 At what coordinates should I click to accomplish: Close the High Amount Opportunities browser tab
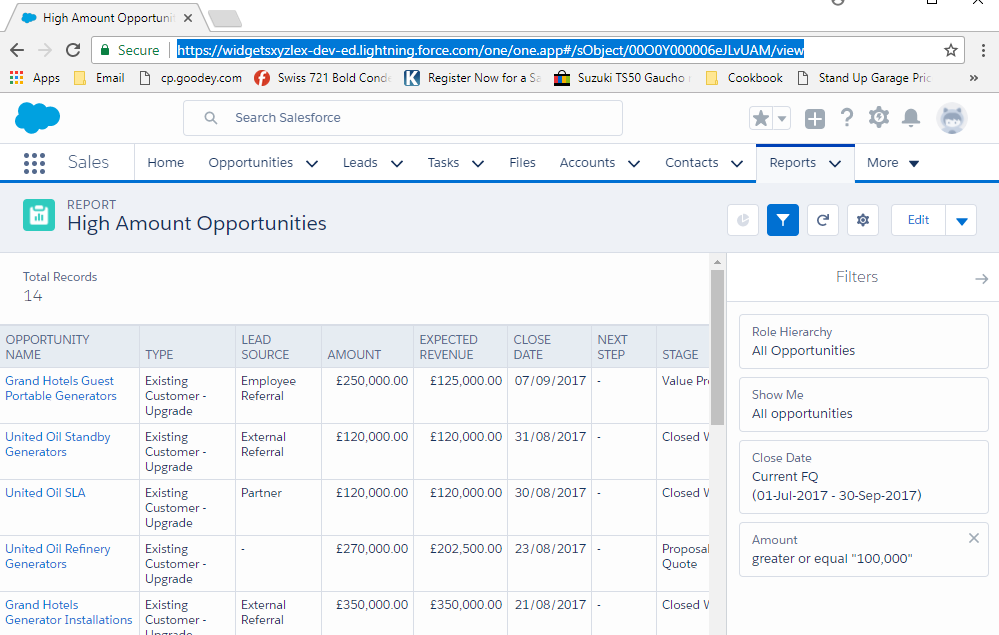point(188,18)
